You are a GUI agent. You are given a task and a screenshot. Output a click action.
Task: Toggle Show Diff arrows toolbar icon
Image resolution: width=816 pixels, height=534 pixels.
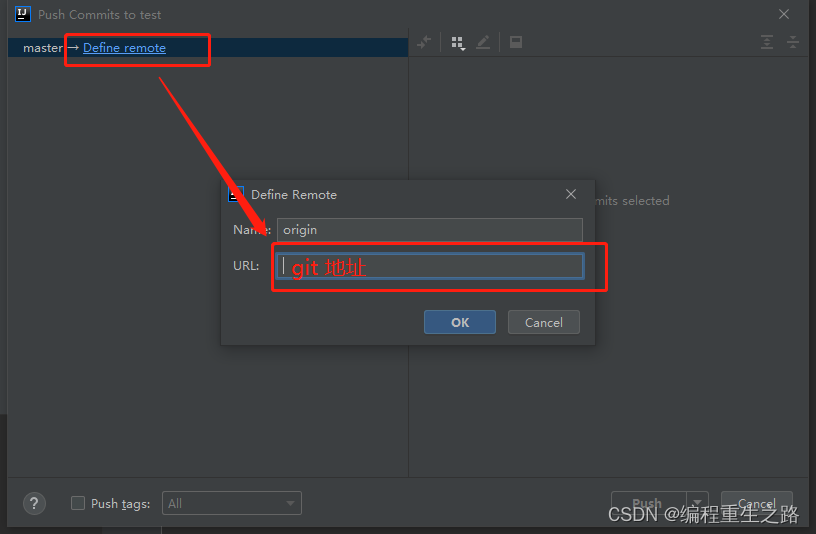coord(424,42)
